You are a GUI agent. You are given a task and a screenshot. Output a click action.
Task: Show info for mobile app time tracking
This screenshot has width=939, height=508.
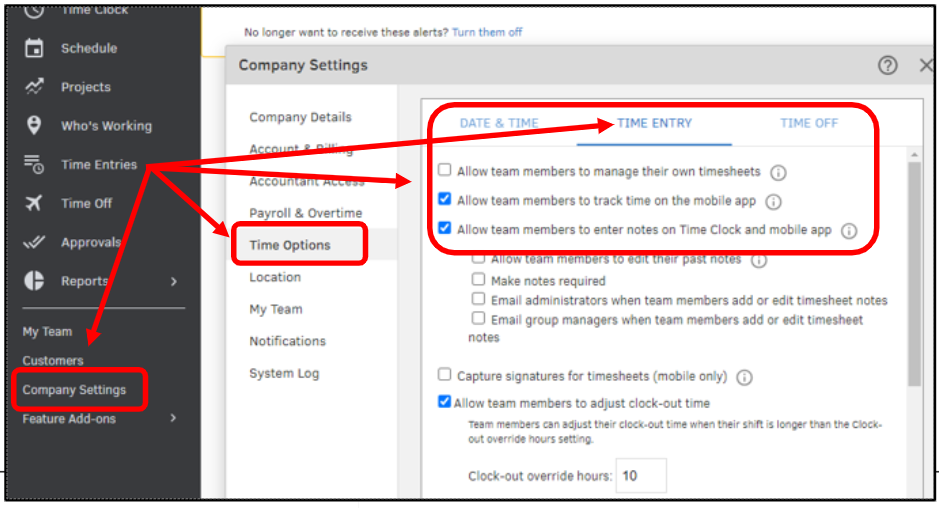pyautogui.click(x=773, y=201)
